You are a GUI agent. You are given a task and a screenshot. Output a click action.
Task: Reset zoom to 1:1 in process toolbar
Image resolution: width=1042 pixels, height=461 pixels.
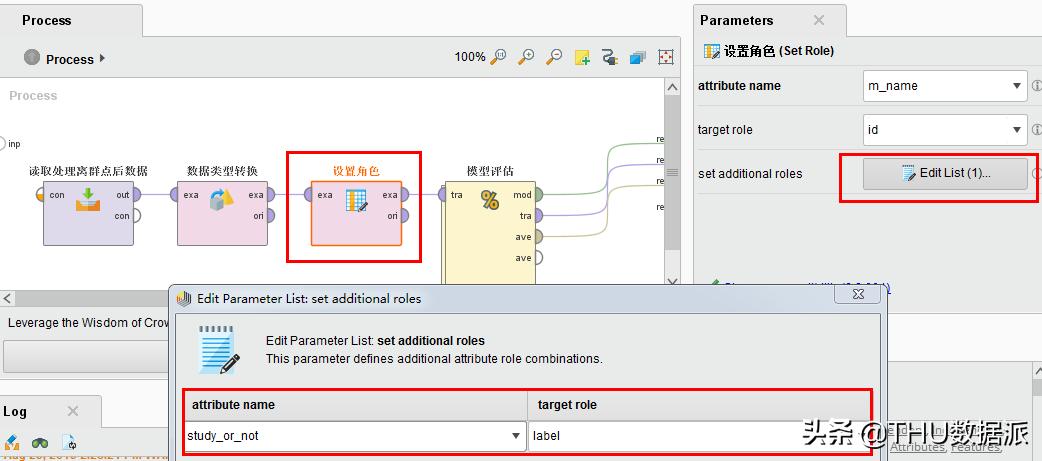pos(498,57)
